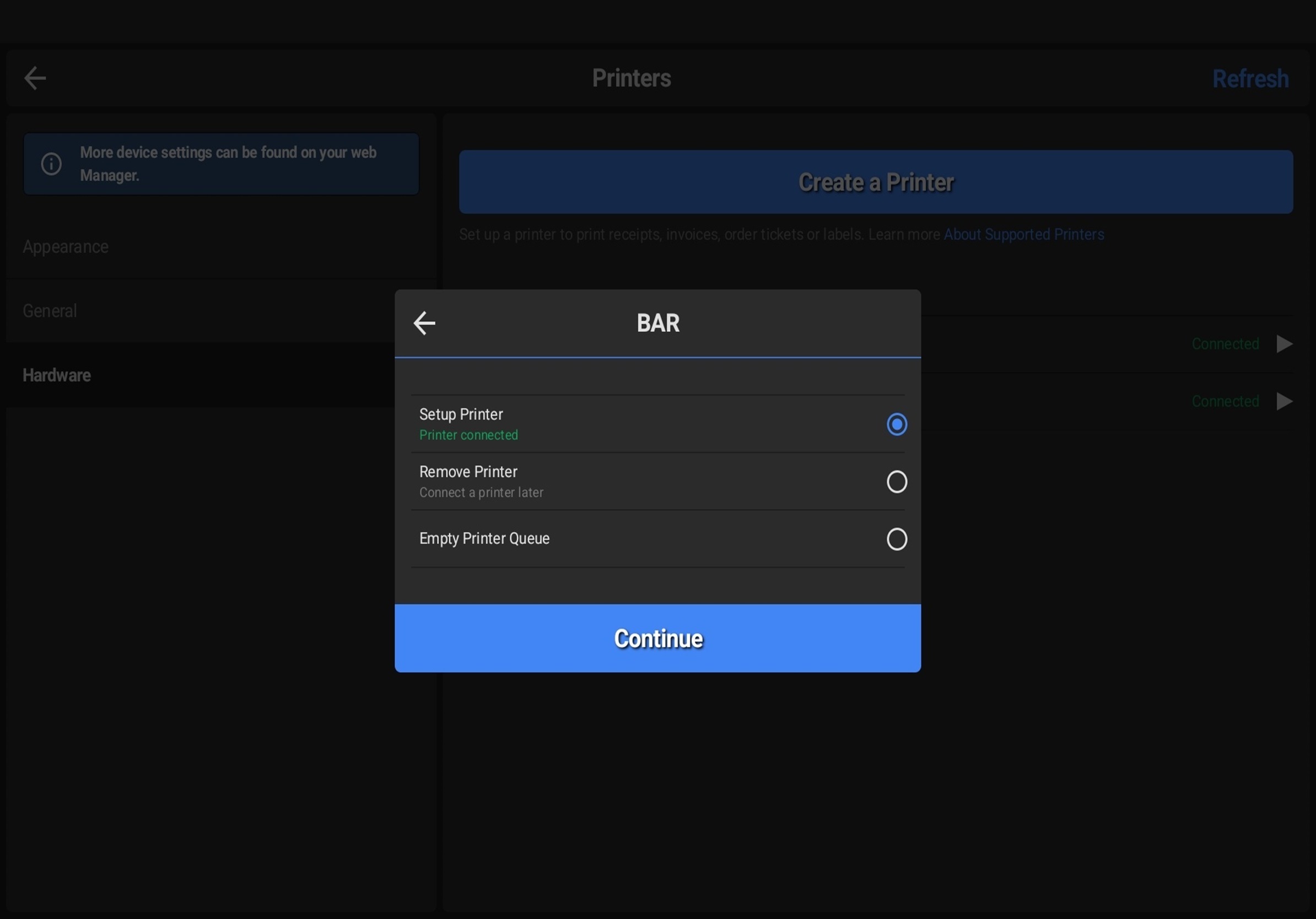This screenshot has height=919, width=1316.
Task: Select the Empty Printer Queue radio button
Action: pyautogui.click(x=897, y=539)
